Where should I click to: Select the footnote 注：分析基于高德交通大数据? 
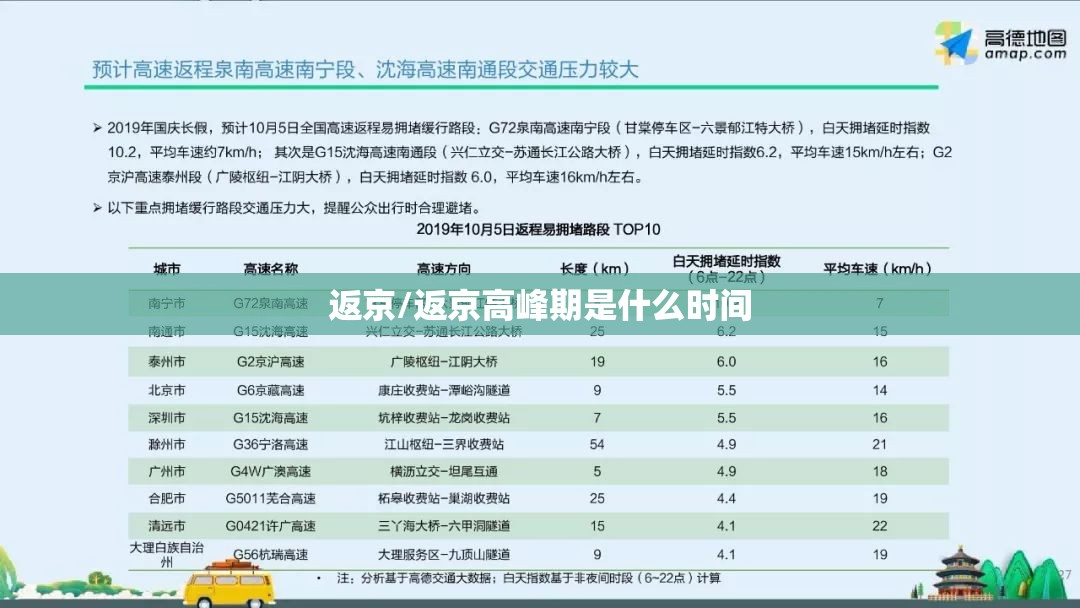[x=528, y=578]
